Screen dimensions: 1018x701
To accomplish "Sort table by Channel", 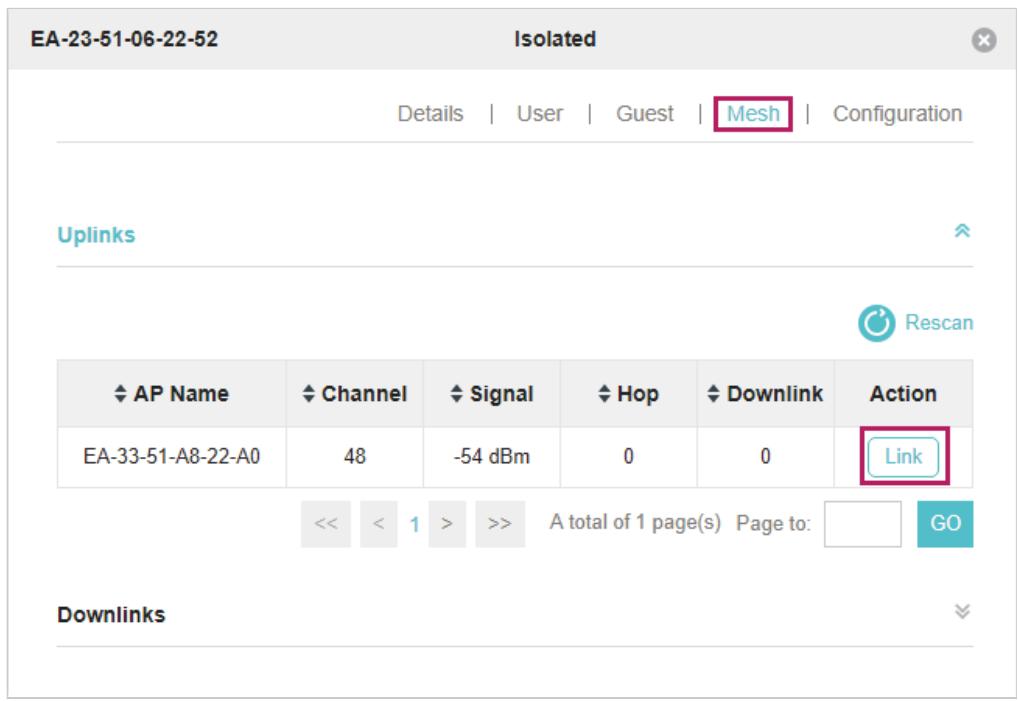I will pyautogui.click(x=354, y=393).
